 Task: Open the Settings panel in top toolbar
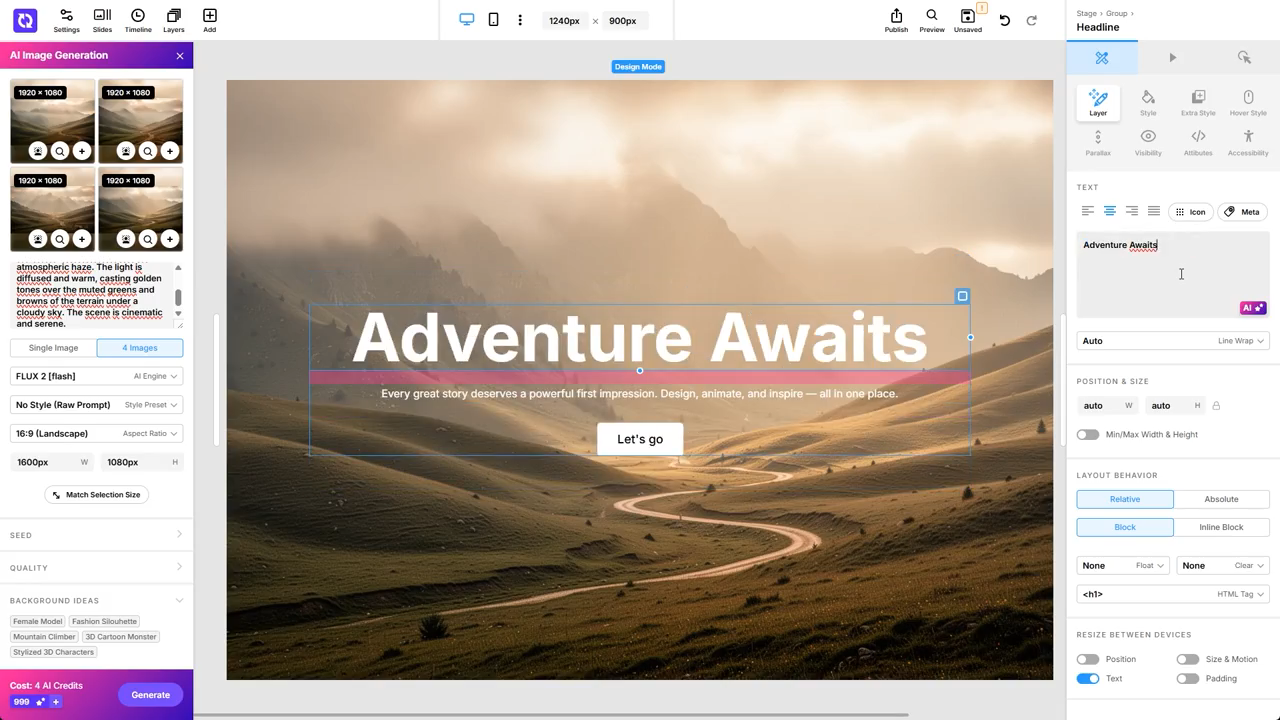66,20
